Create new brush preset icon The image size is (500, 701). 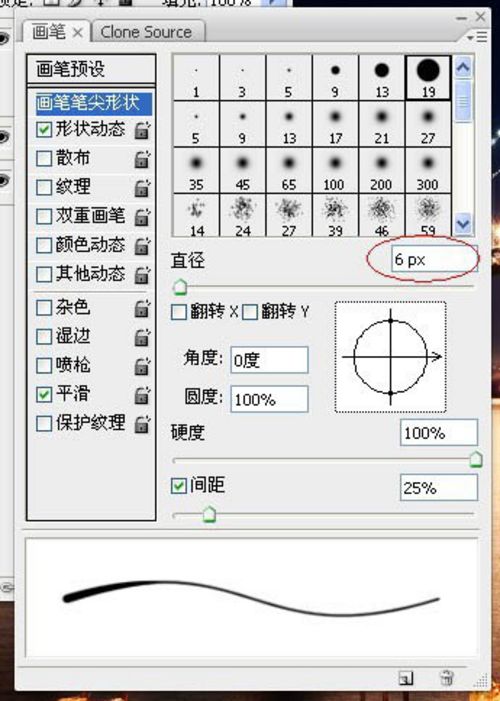pos(406,678)
